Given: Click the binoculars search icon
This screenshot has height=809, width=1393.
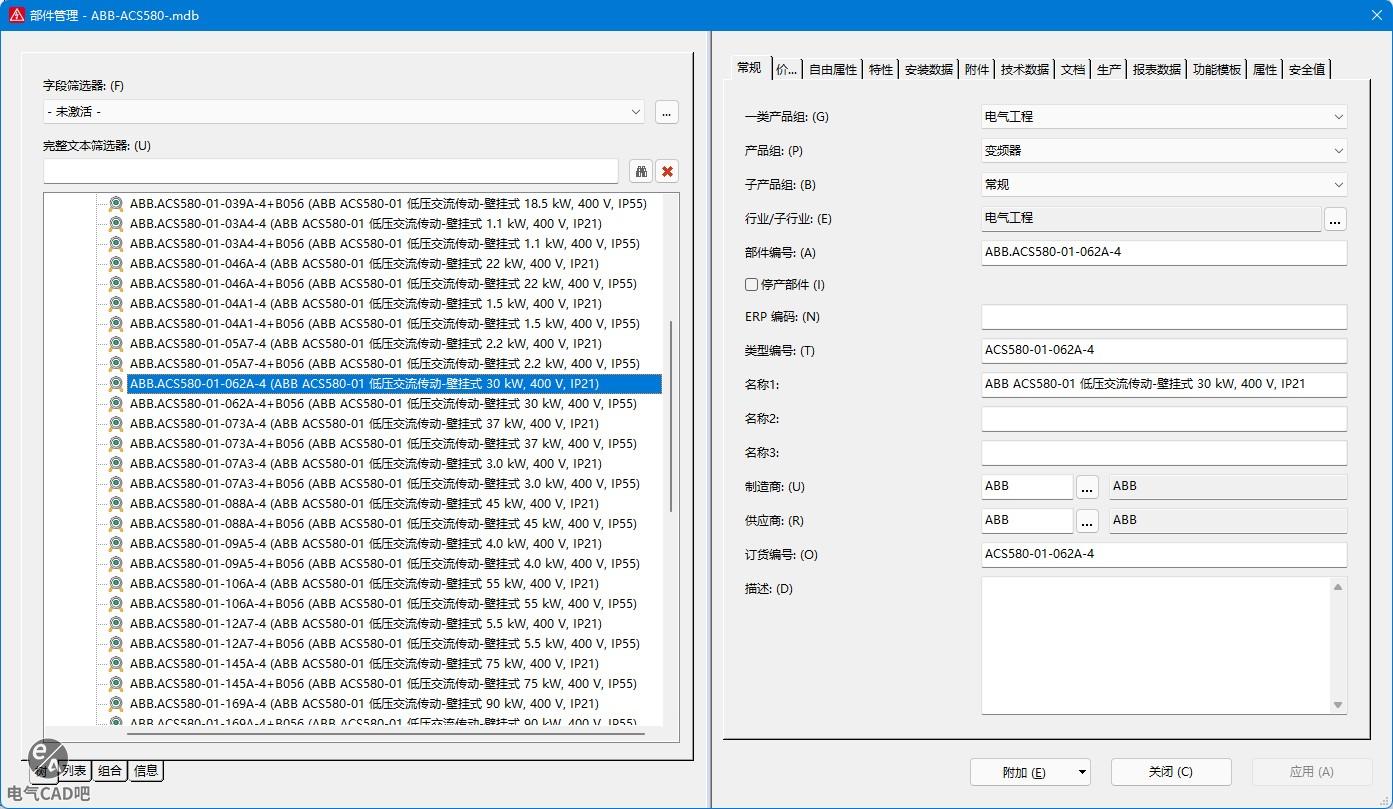Looking at the screenshot, I should coord(641,171).
